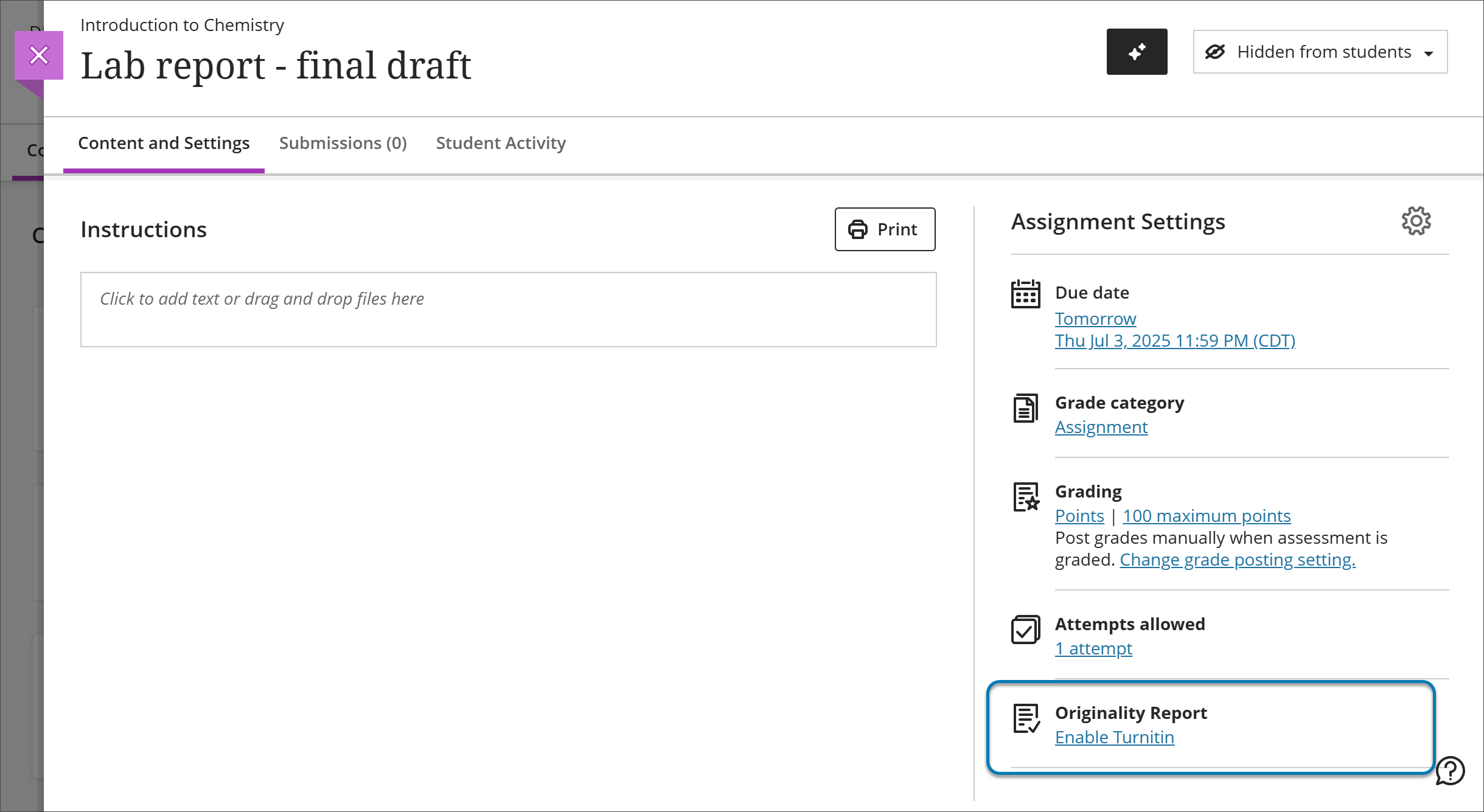The height and width of the screenshot is (812, 1484).
Task: Switch to the Submissions tab
Action: tap(343, 144)
